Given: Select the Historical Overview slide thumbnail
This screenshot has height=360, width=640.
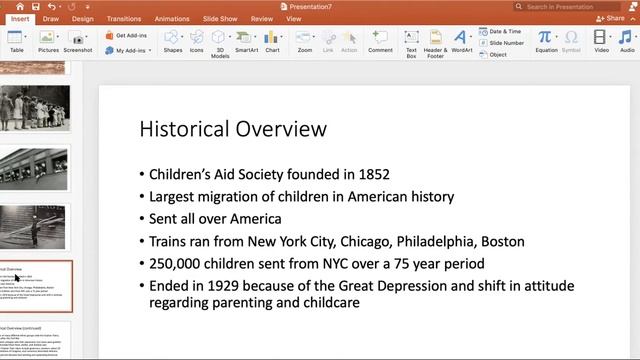Looking at the screenshot, I should pyautogui.click(x=36, y=287).
